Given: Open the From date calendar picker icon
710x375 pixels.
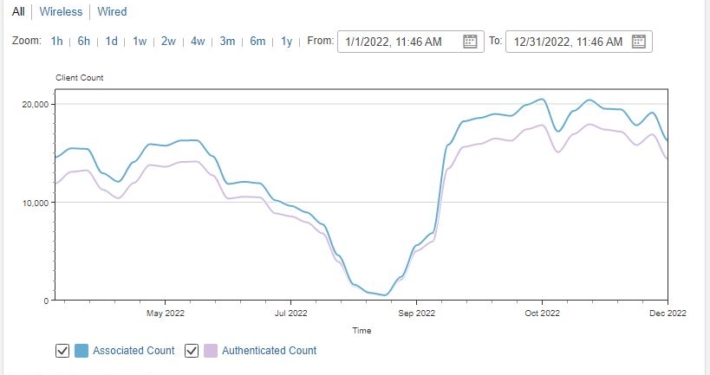Looking at the screenshot, I should click(470, 42).
